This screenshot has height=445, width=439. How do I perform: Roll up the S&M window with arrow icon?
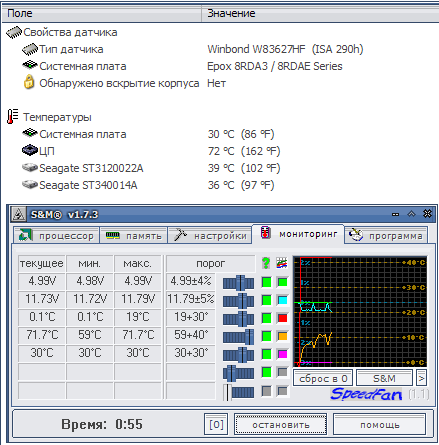tap(411, 214)
